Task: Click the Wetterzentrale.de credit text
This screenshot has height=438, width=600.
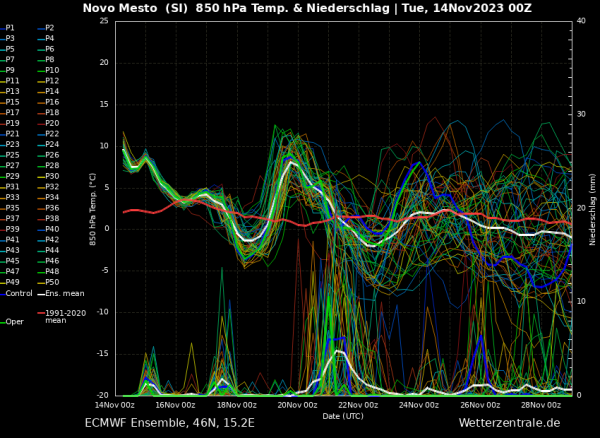Action: [509, 423]
